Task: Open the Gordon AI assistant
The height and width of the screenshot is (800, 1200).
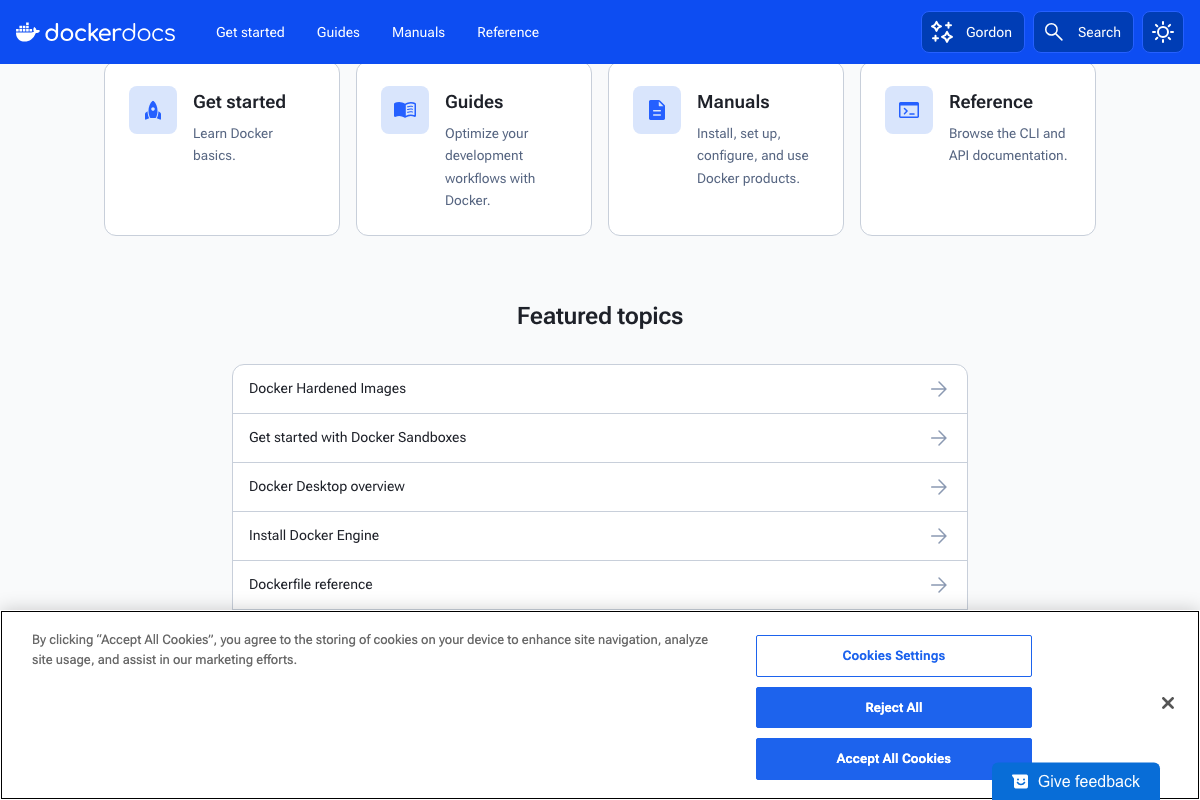Action: click(x=972, y=31)
